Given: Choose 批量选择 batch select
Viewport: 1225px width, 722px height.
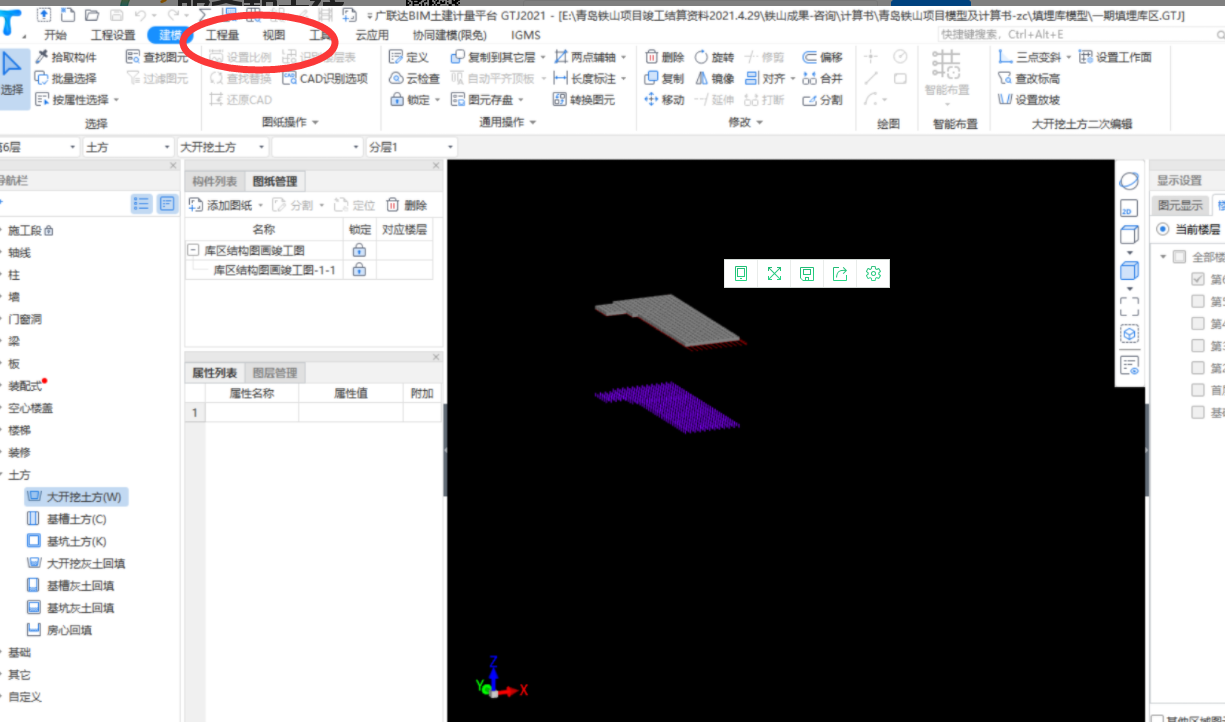Looking at the screenshot, I should (x=66, y=78).
